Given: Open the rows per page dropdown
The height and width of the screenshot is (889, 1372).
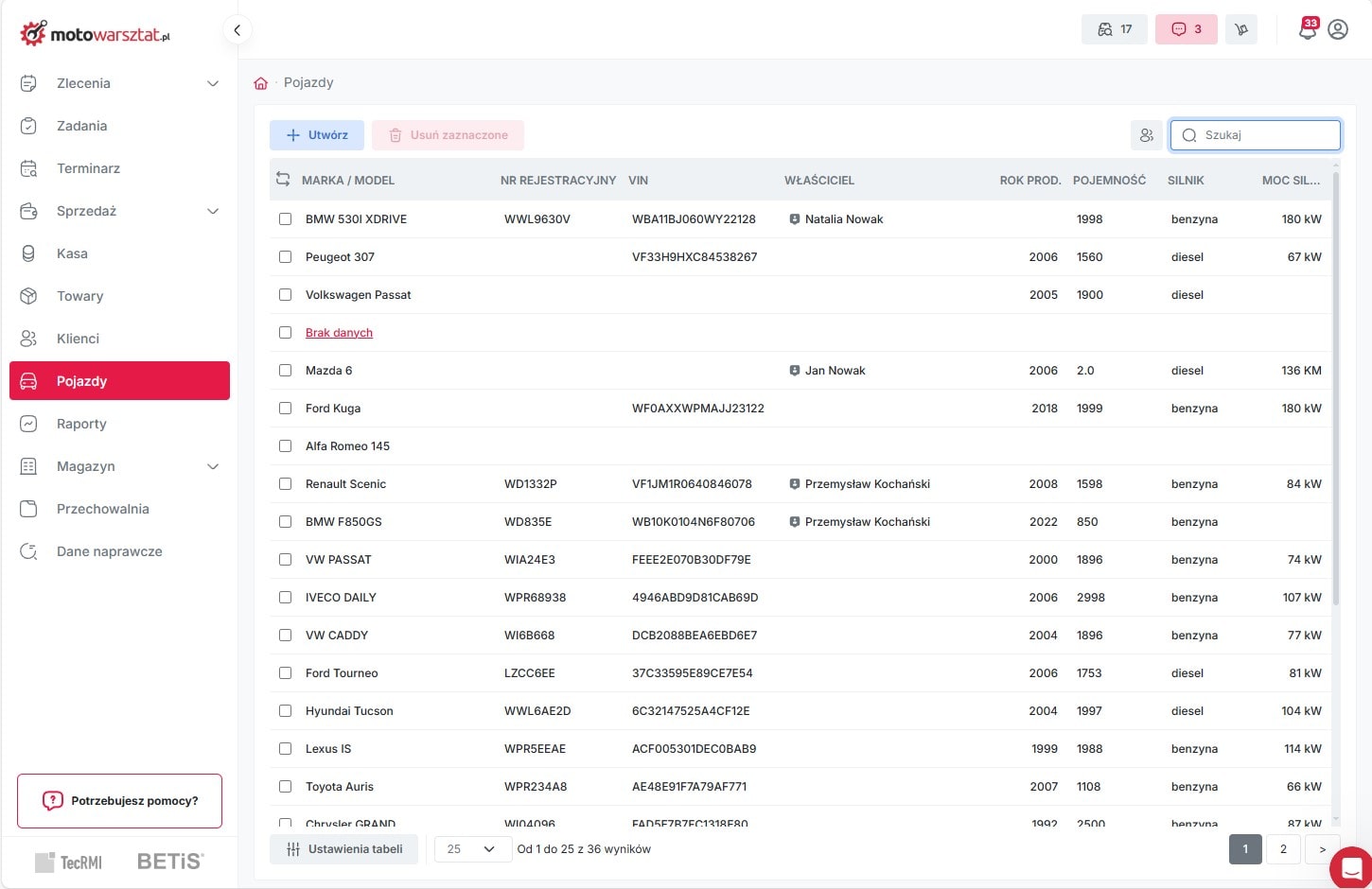Looking at the screenshot, I should click(x=471, y=849).
